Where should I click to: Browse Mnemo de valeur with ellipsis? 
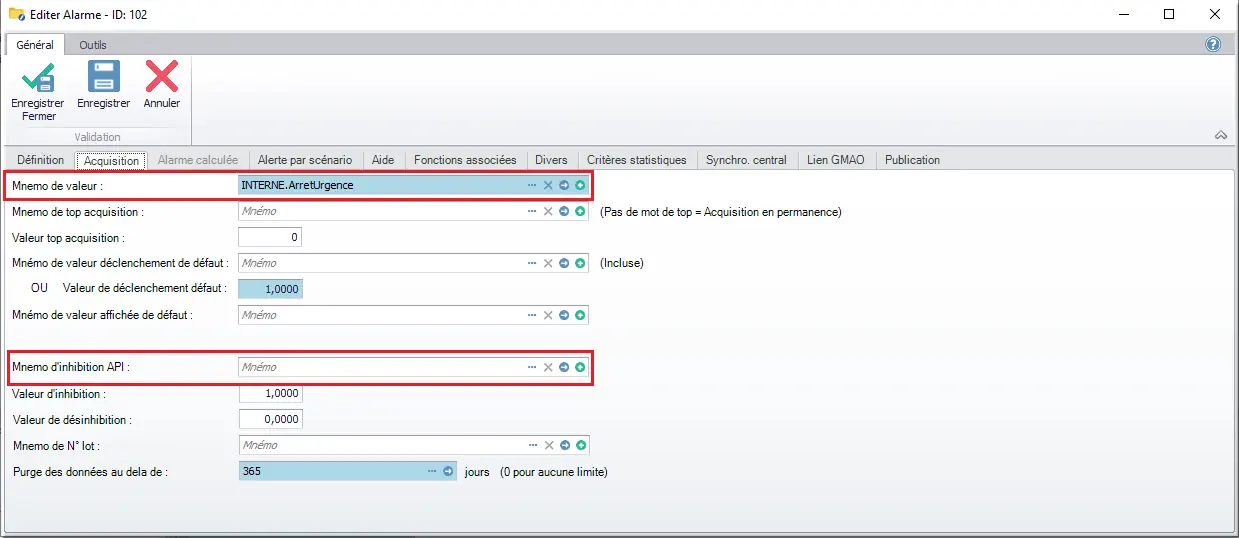pyautogui.click(x=532, y=185)
